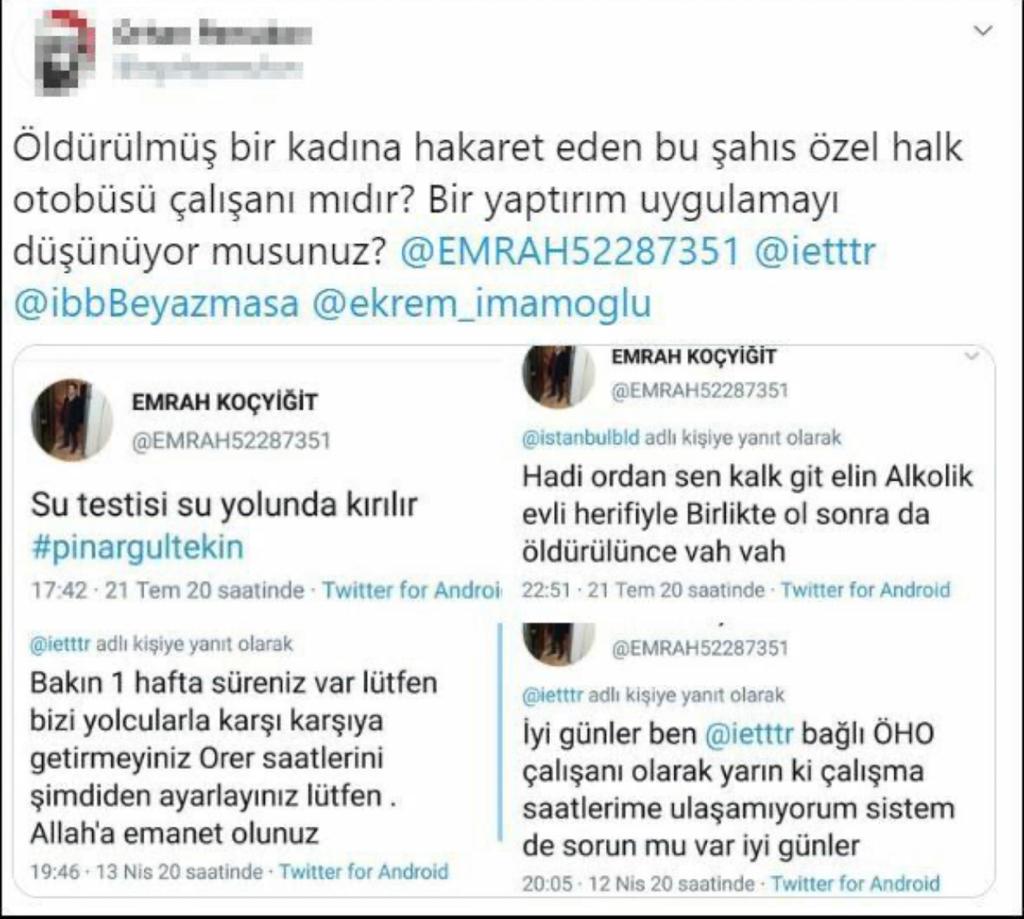Open the @ietttr mention in main tweet

814,251
